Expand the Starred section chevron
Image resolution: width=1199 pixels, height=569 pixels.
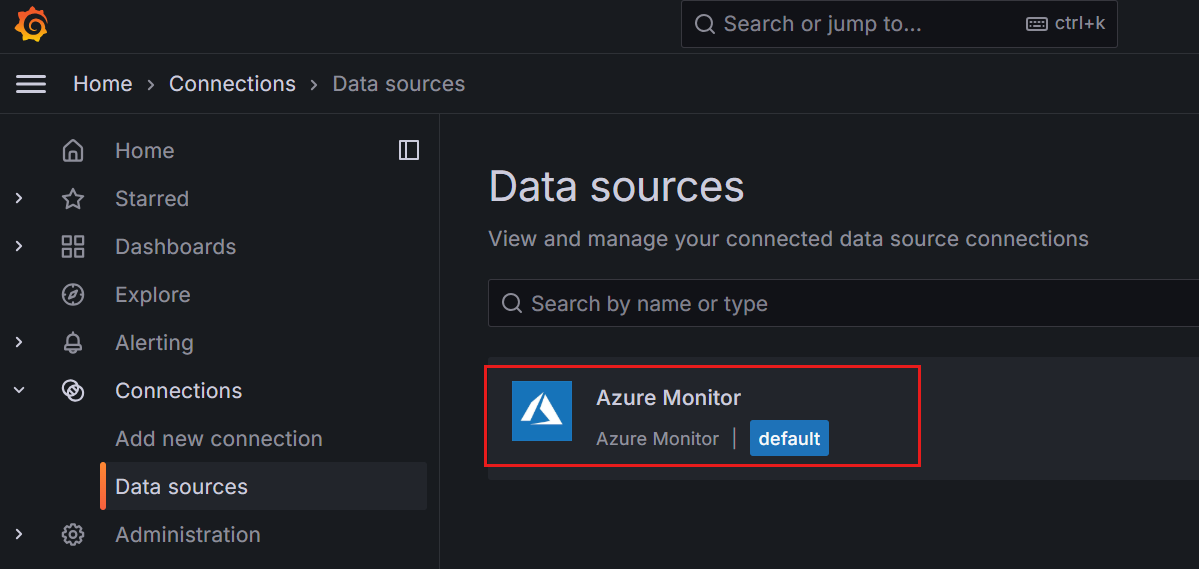coord(19,199)
